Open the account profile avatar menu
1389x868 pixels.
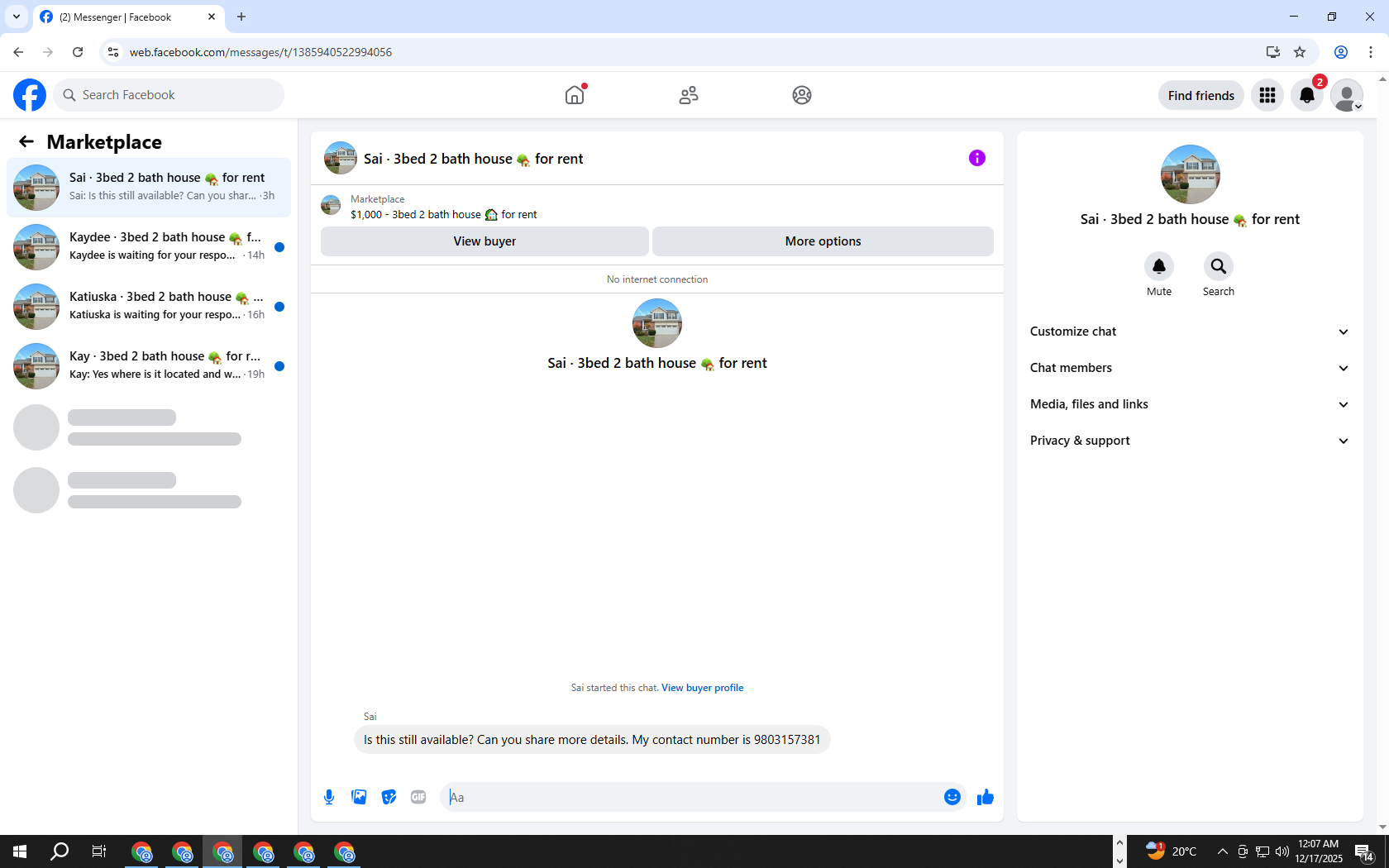pyautogui.click(x=1347, y=95)
